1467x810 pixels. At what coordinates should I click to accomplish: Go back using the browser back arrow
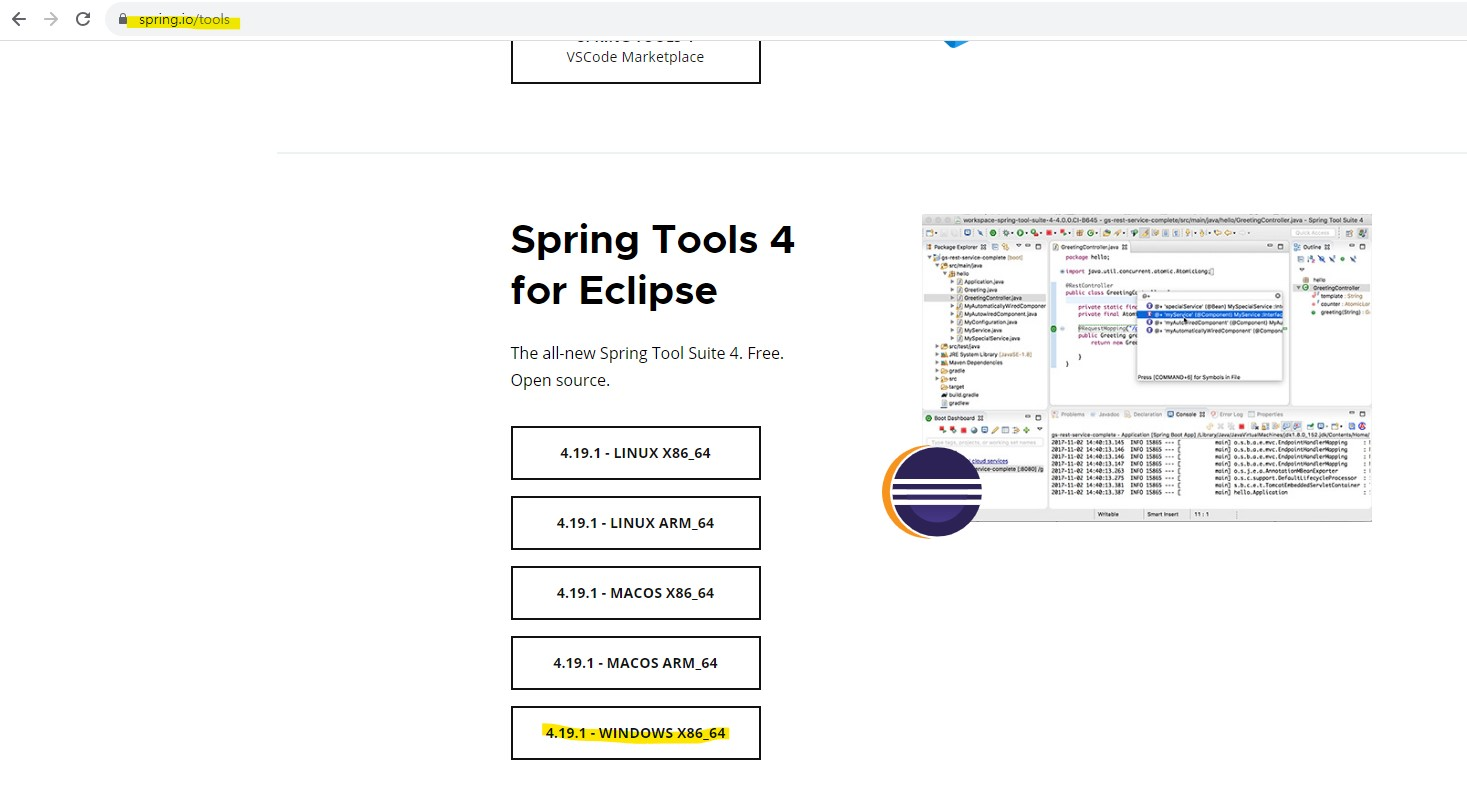[x=18, y=19]
